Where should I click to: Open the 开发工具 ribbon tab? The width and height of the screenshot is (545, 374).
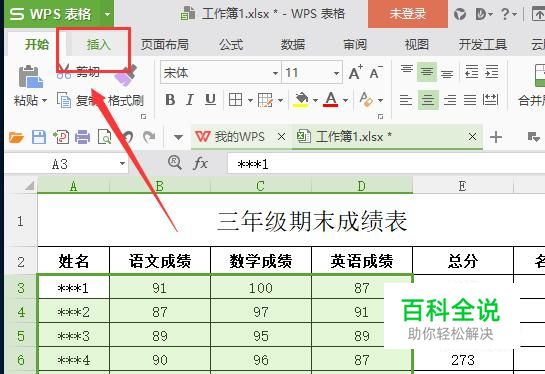483,44
